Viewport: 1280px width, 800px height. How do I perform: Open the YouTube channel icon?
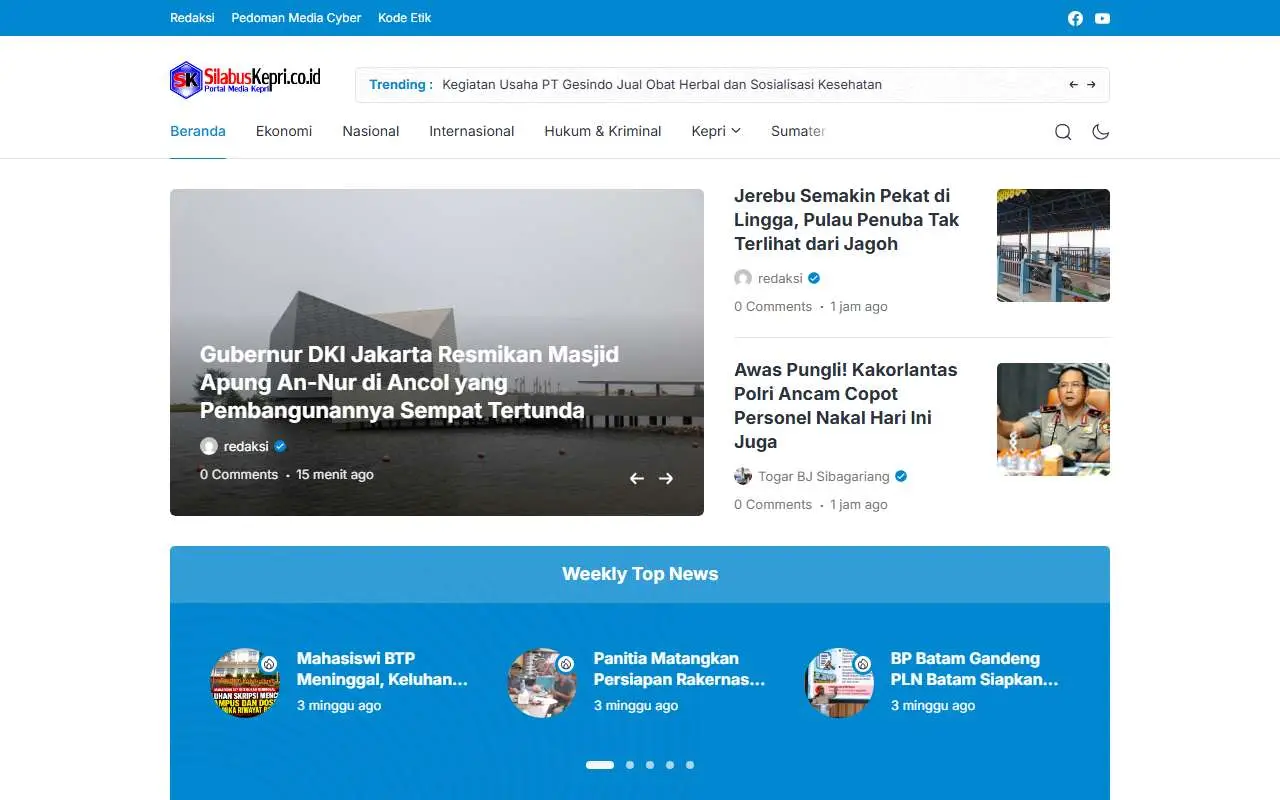click(x=1102, y=18)
